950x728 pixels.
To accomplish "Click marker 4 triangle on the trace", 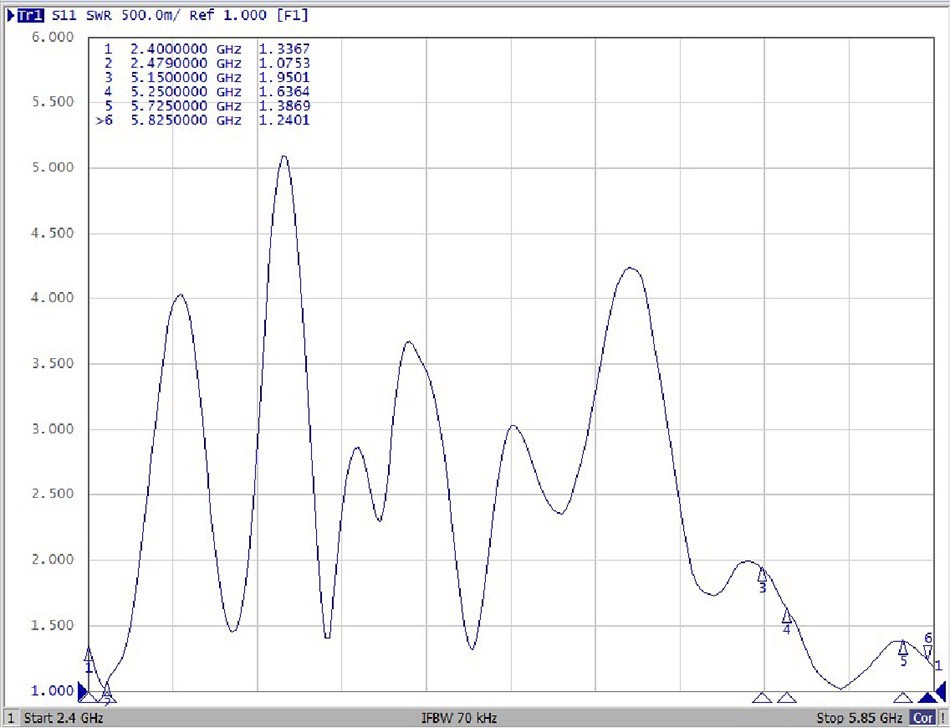I will click(x=786, y=616).
